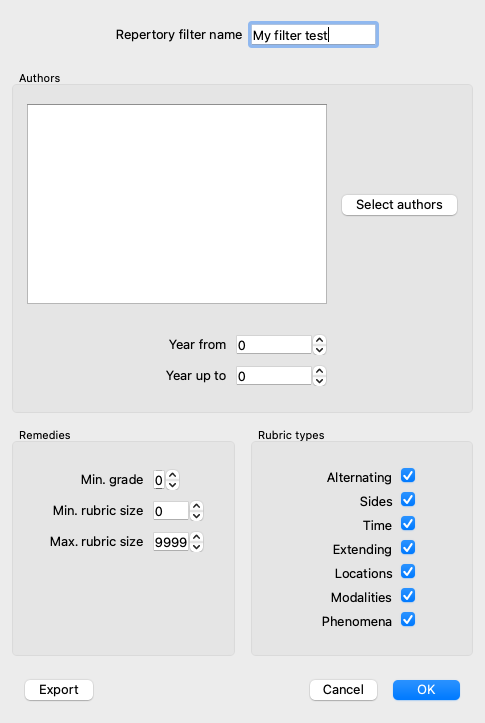The height and width of the screenshot is (723, 485).
Task: Raise Min. grade using up arrow
Action: [x=172, y=475]
